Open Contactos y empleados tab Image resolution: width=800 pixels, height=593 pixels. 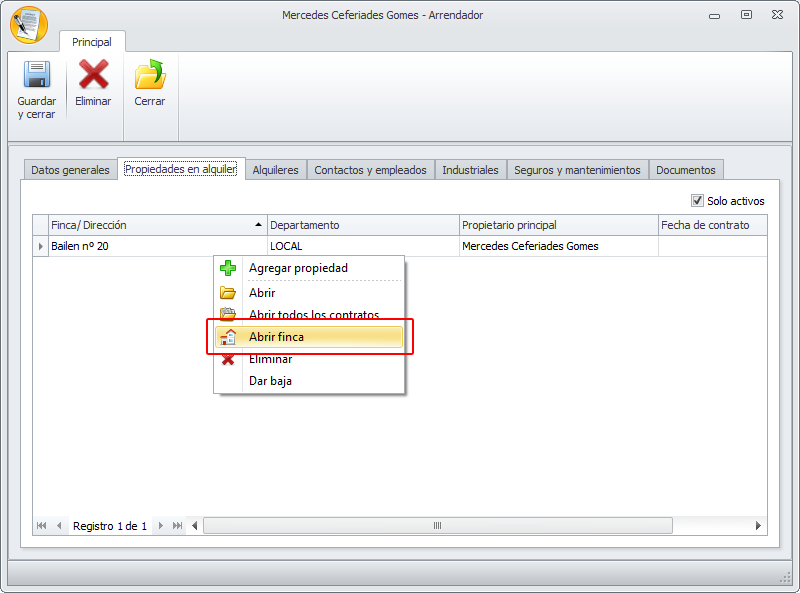(x=370, y=170)
